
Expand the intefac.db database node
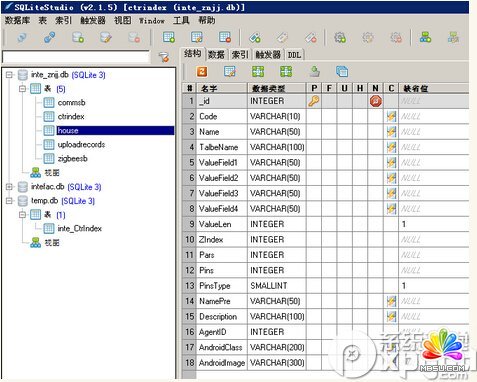9,187
